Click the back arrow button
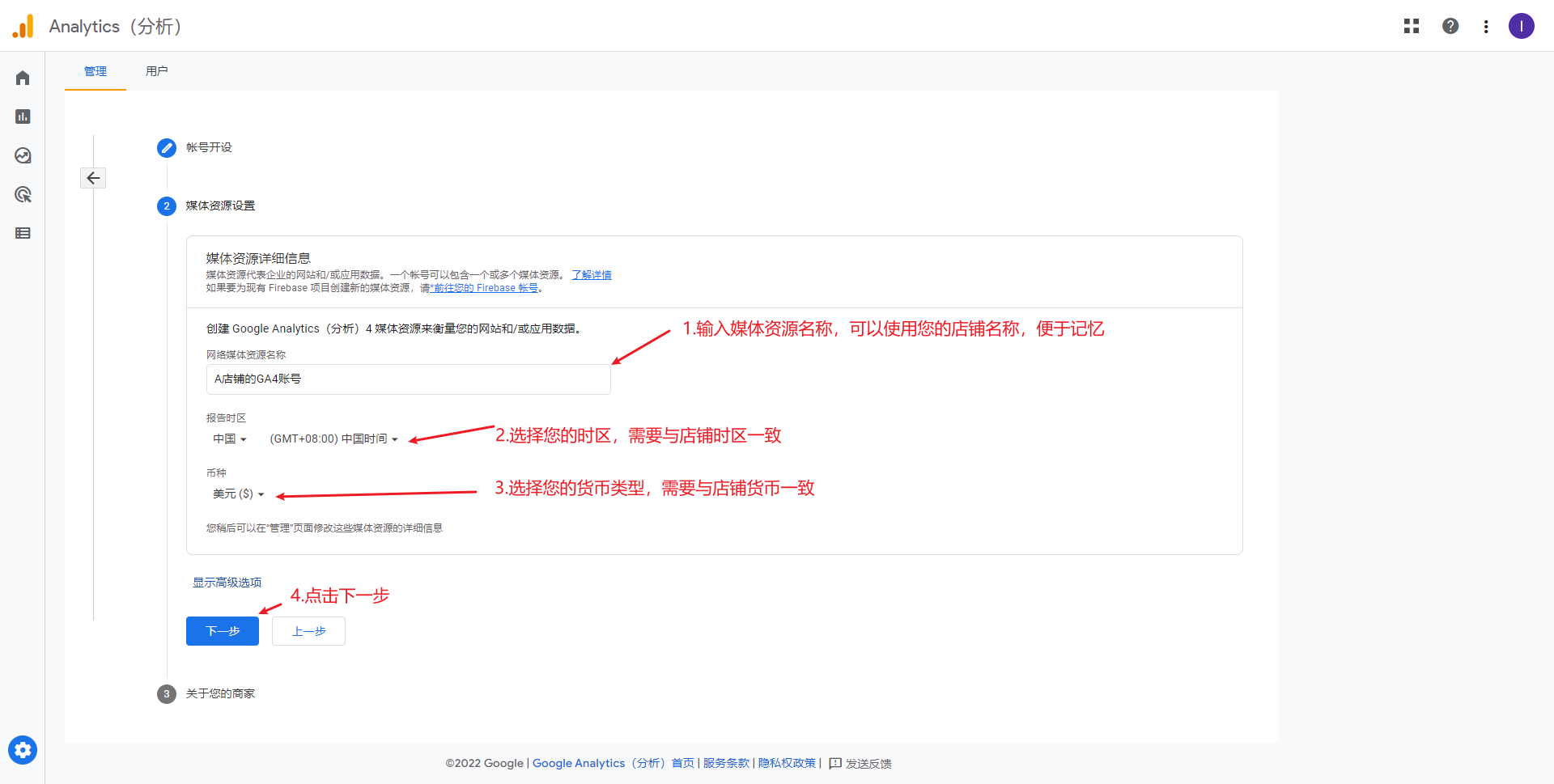The image size is (1554, 784). [x=93, y=178]
